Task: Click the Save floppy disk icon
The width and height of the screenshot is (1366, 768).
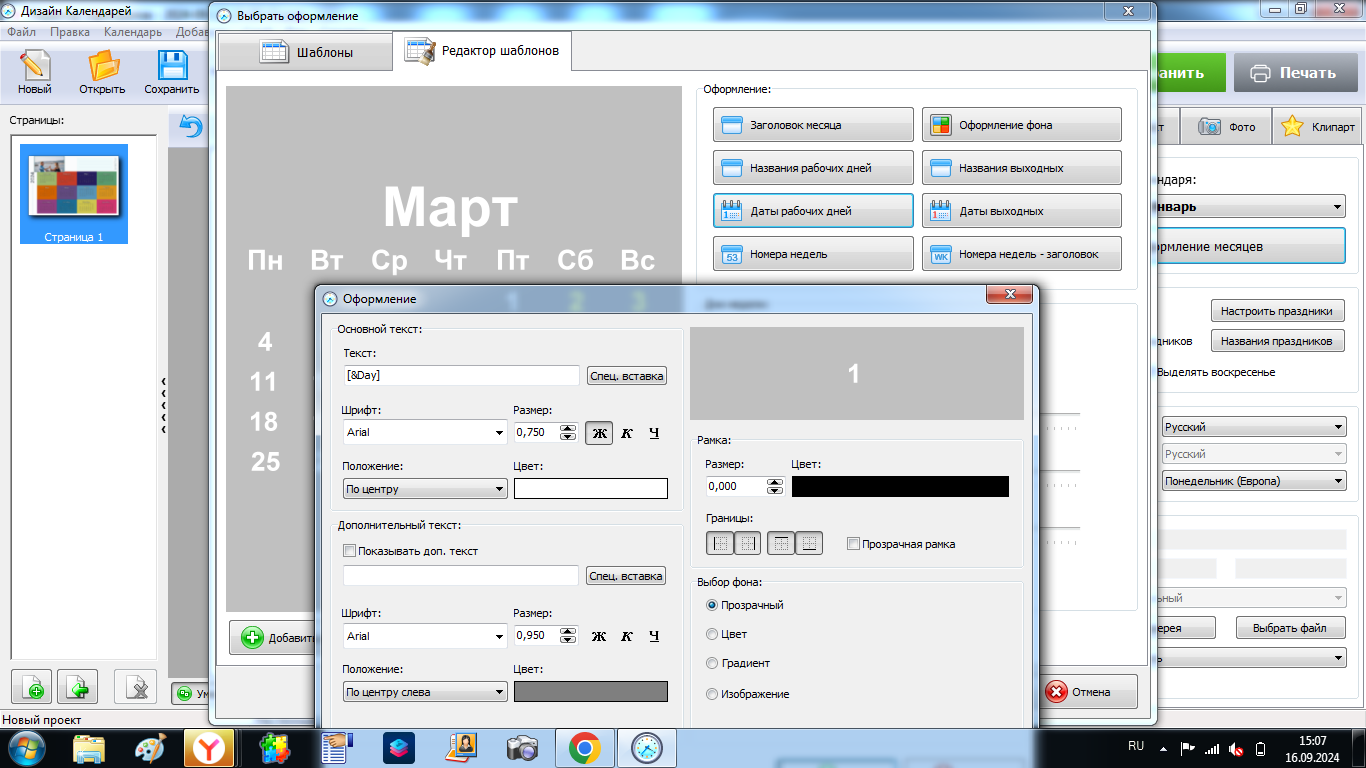Action: pyautogui.click(x=172, y=72)
